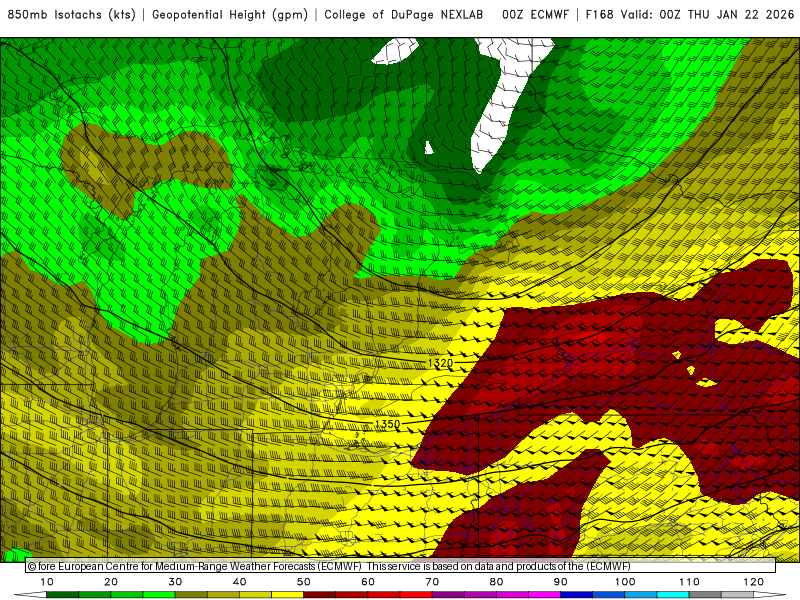Click the legend value 60
800x600 pixels.
368,582
